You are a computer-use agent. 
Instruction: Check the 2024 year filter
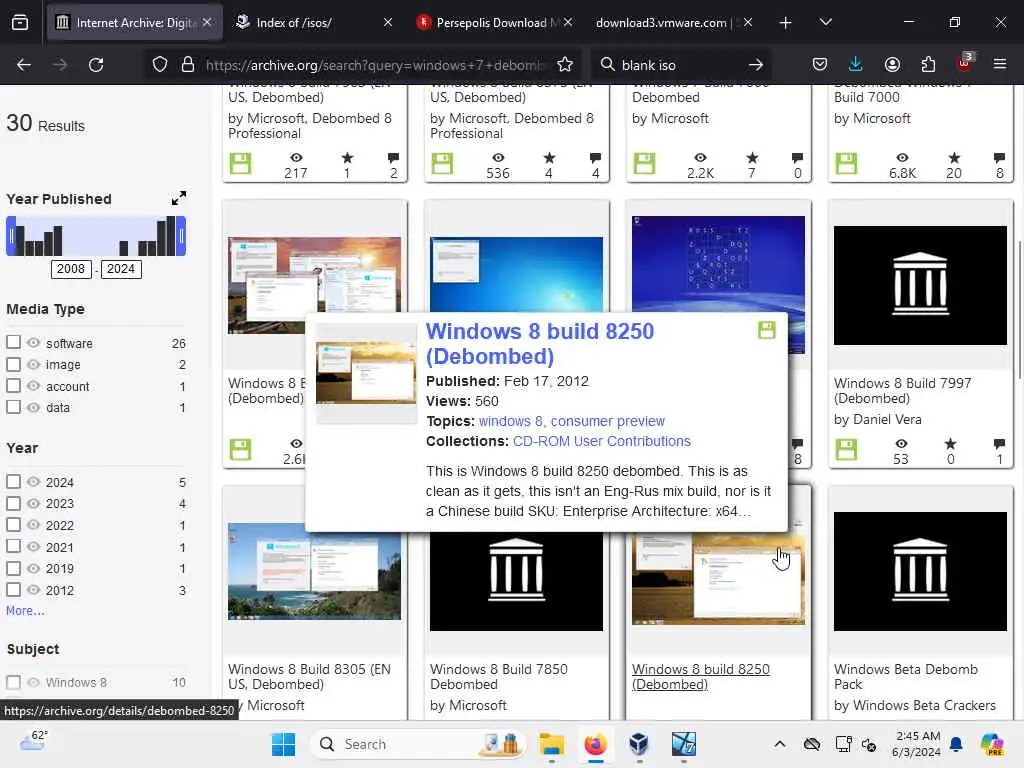[x=13, y=481]
